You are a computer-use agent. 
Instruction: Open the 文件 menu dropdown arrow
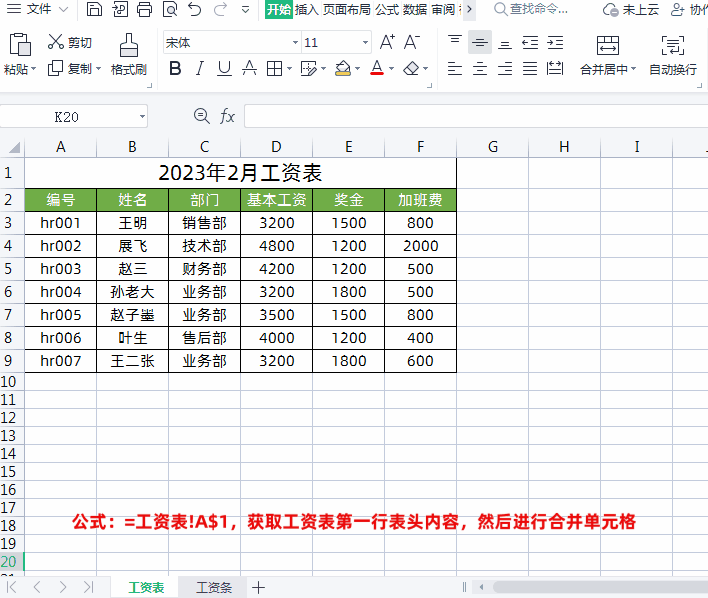(x=64, y=9)
